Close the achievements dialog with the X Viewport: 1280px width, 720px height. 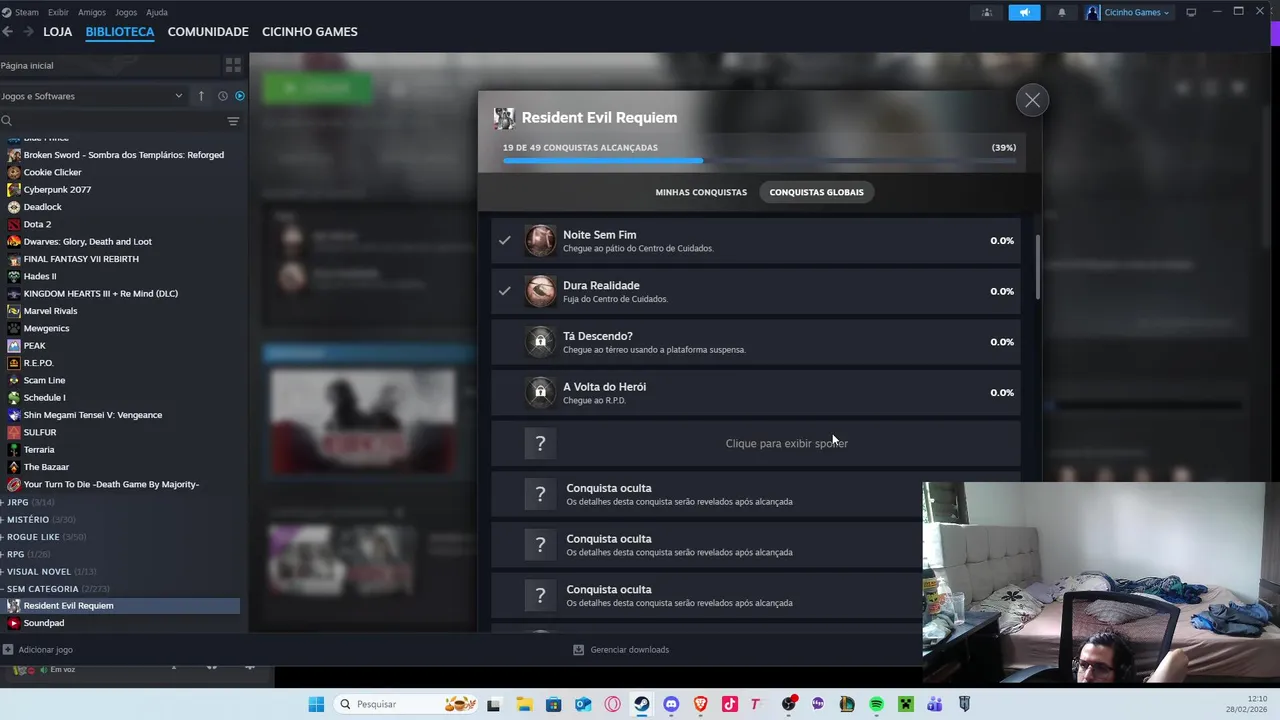click(x=1032, y=100)
